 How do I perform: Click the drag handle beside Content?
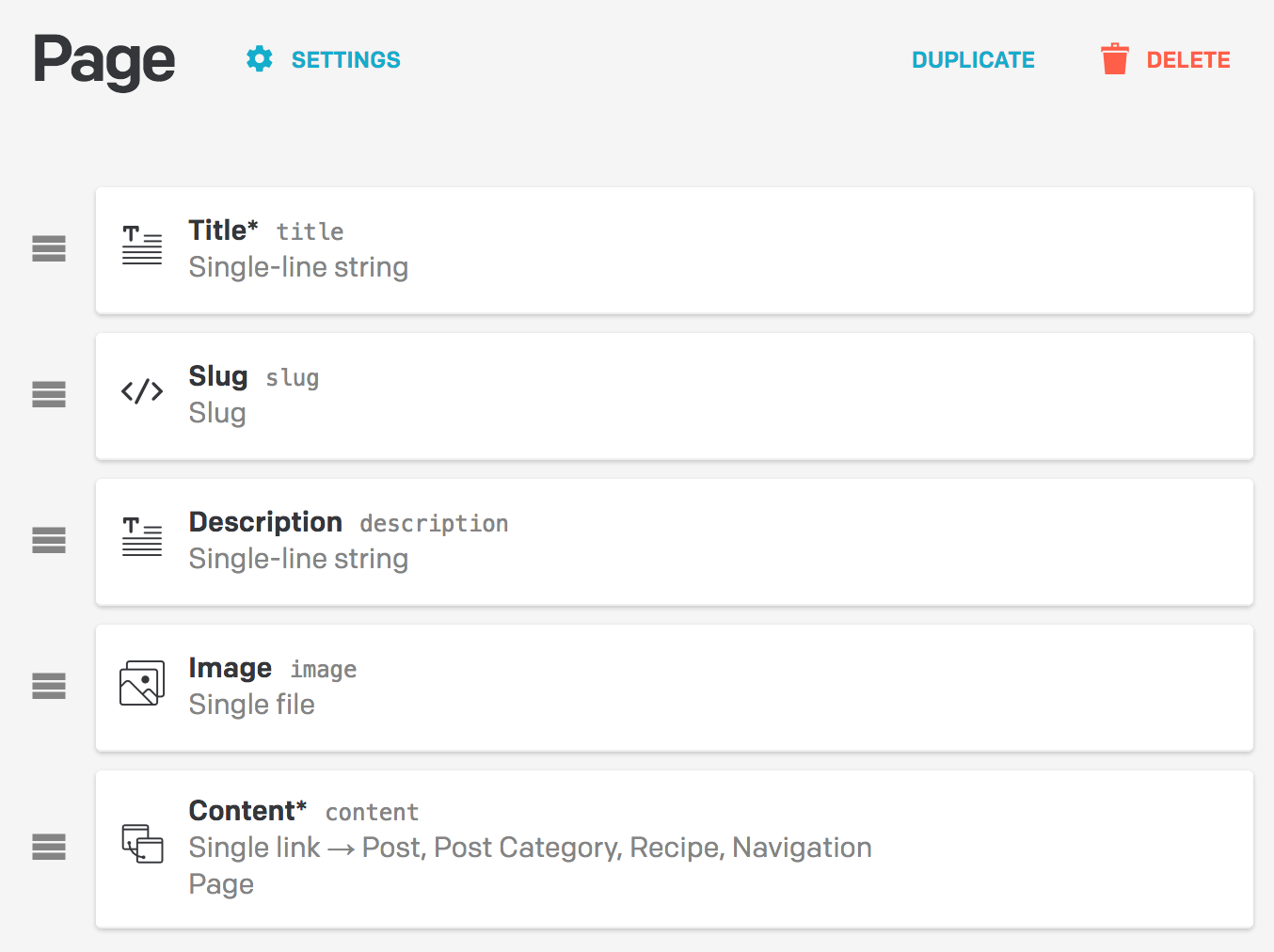49,847
